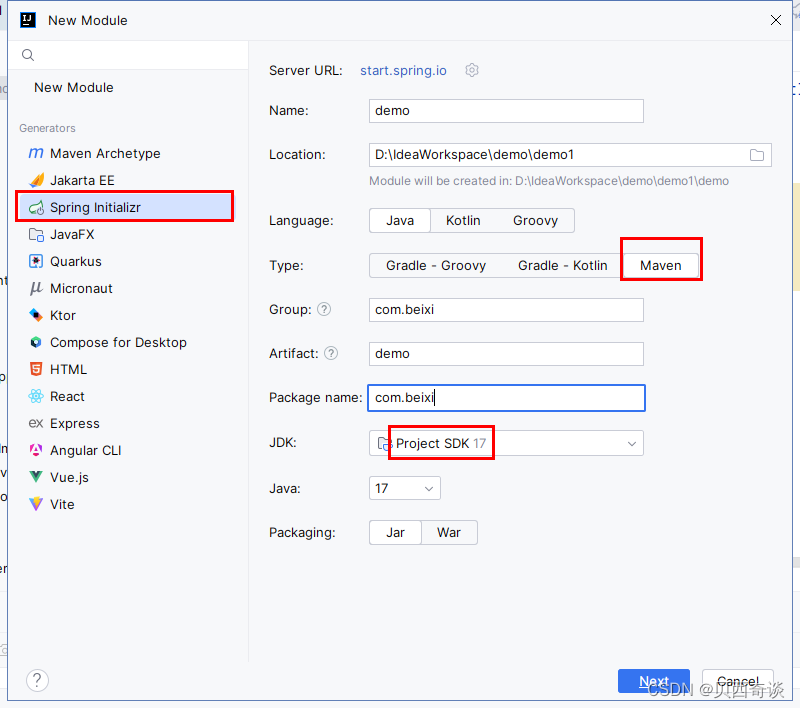Image resolution: width=800 pixels, height=708 pixels.
Task: Focus the Name input field
Action: (506, 111)
